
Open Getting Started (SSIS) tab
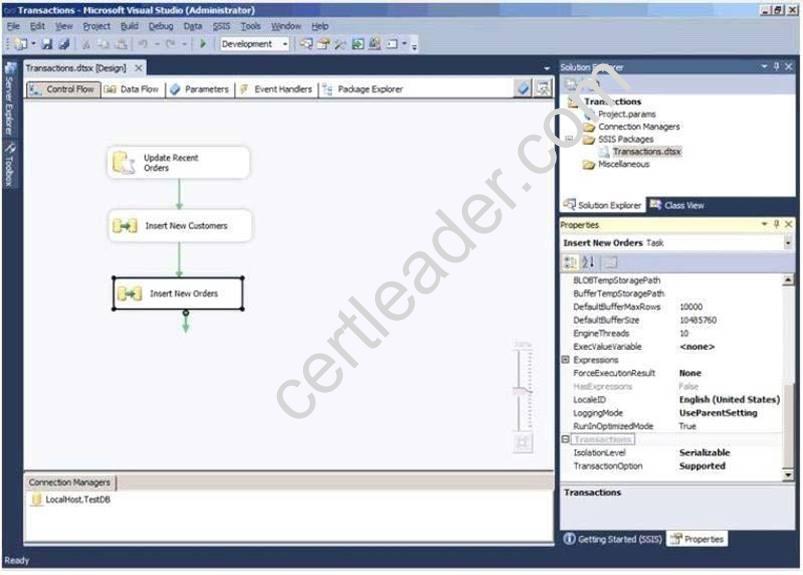(612, 539)
